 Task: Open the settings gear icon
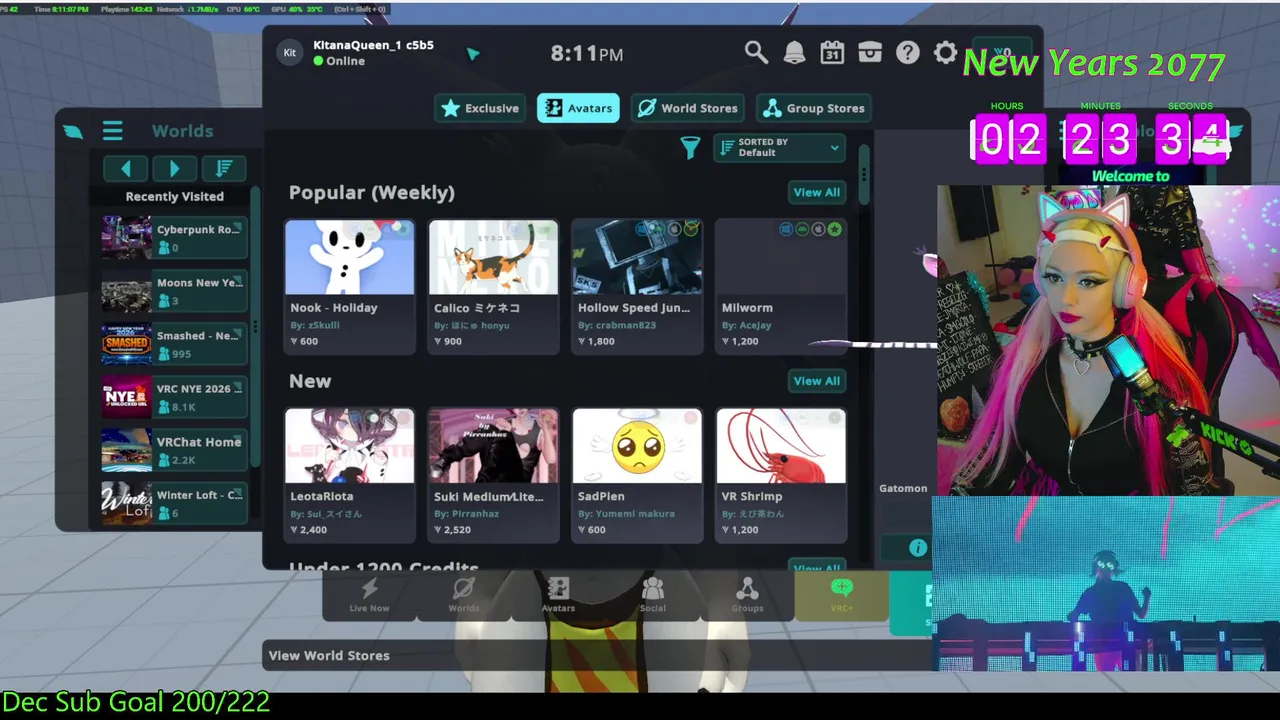point(945,53)
